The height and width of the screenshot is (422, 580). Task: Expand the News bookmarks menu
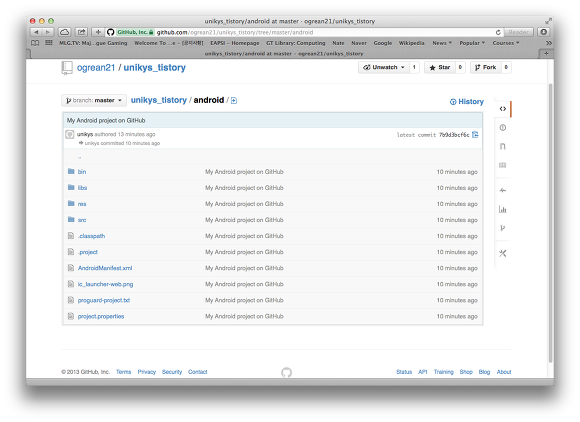[442, 43]
